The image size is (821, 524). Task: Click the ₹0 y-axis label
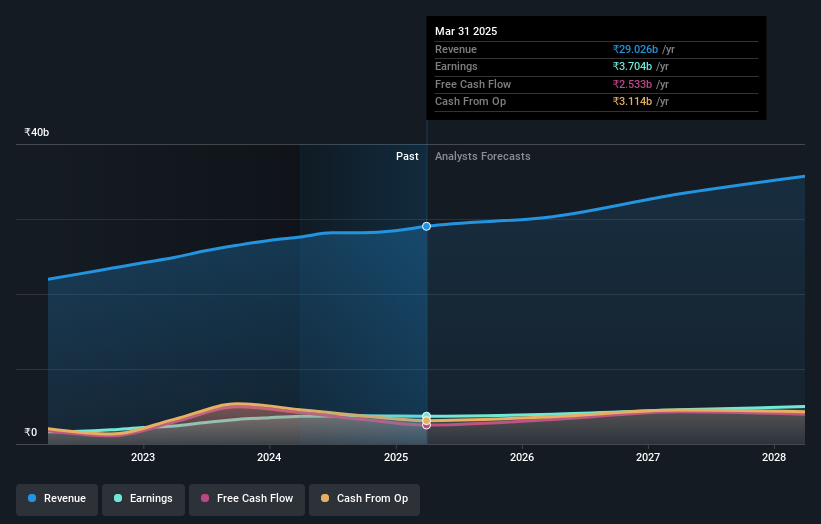(x=31, y=432)
